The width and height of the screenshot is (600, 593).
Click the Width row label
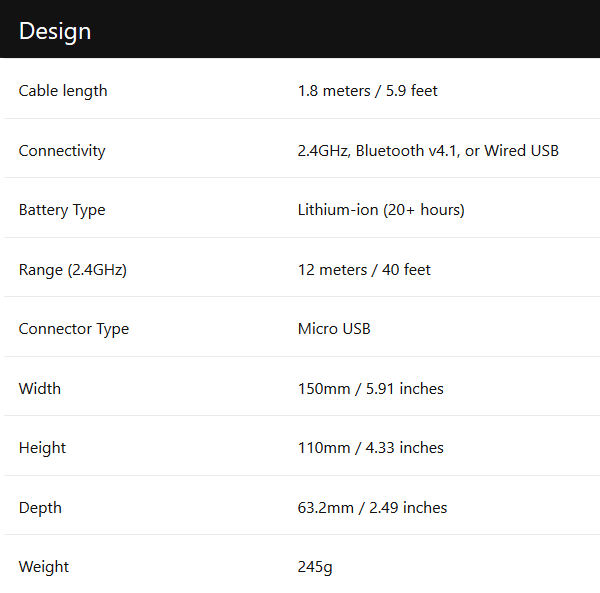coord(40,389)
